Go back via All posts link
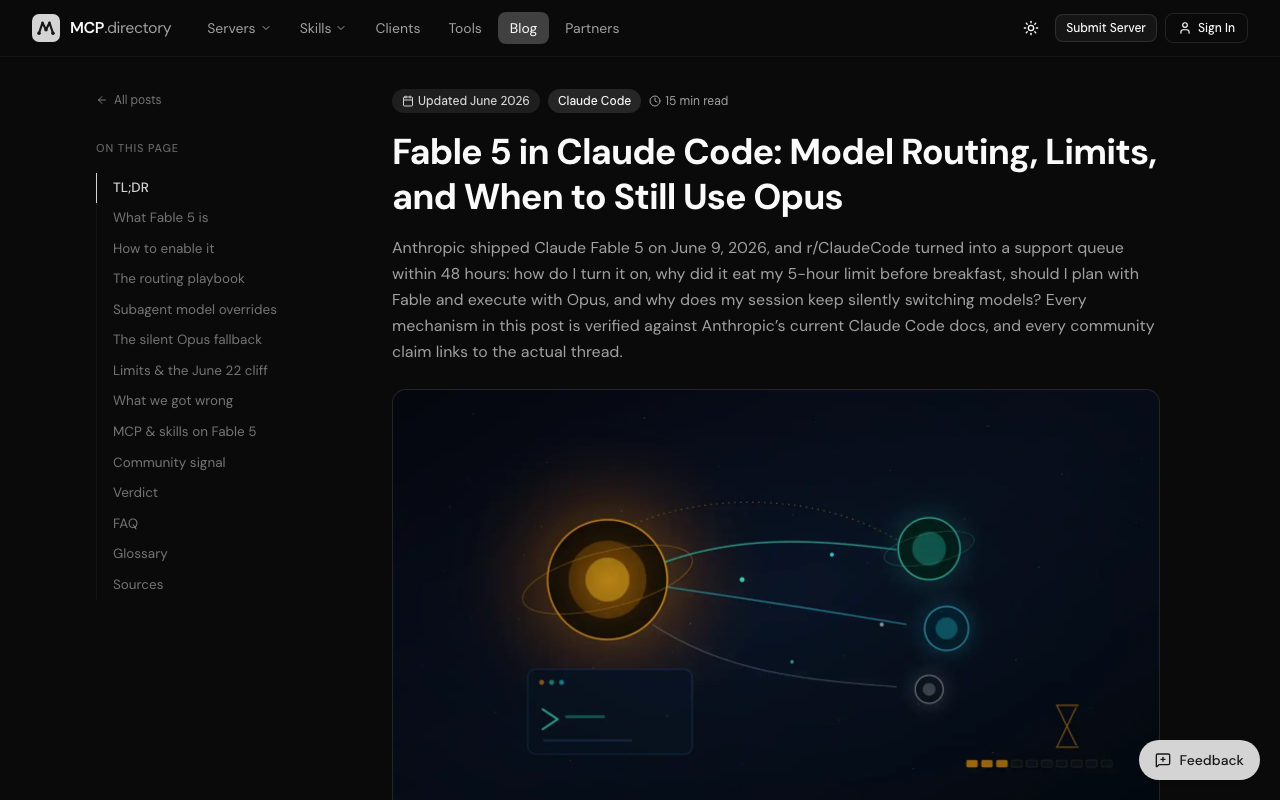Viewport: 1280px width, 800px height. [129, 100]
